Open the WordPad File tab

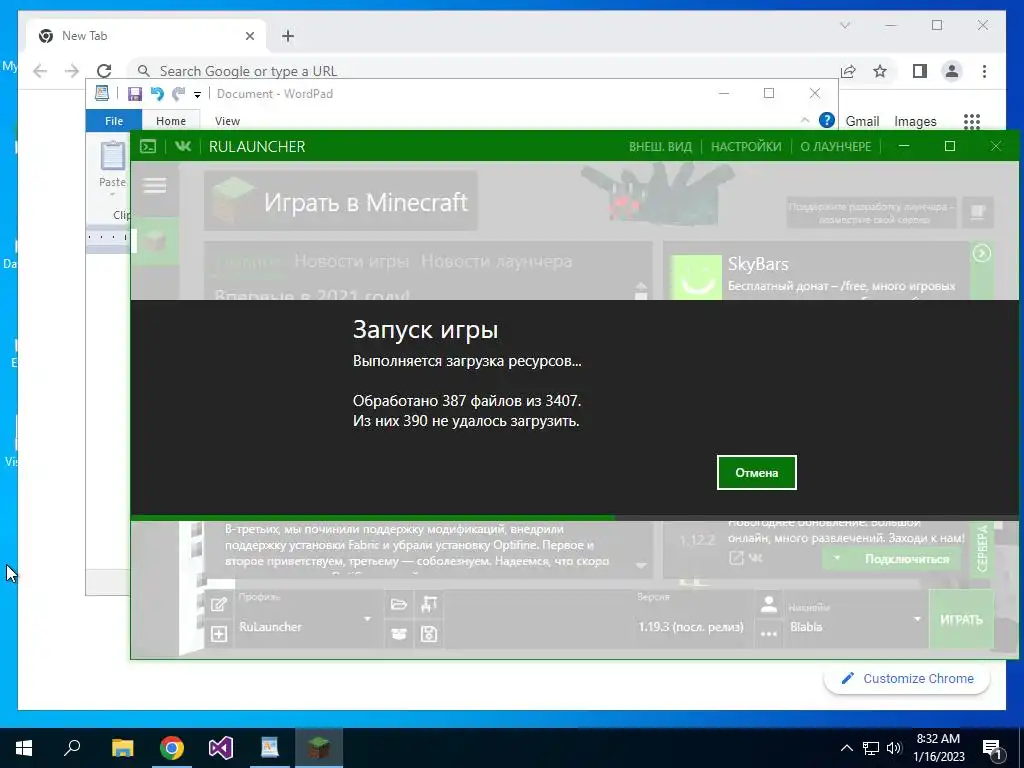pyautogui.click(x=114, y=121)
